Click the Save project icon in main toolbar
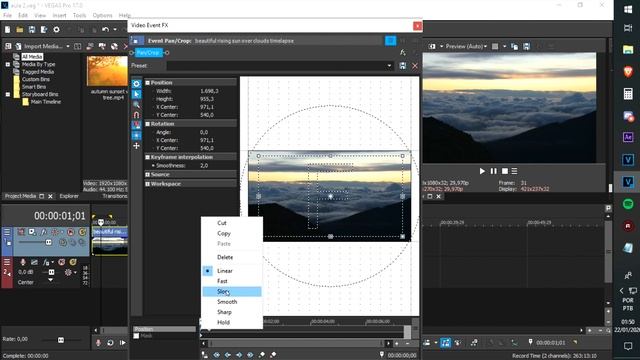The image size is (640, 360). point(32,29)
